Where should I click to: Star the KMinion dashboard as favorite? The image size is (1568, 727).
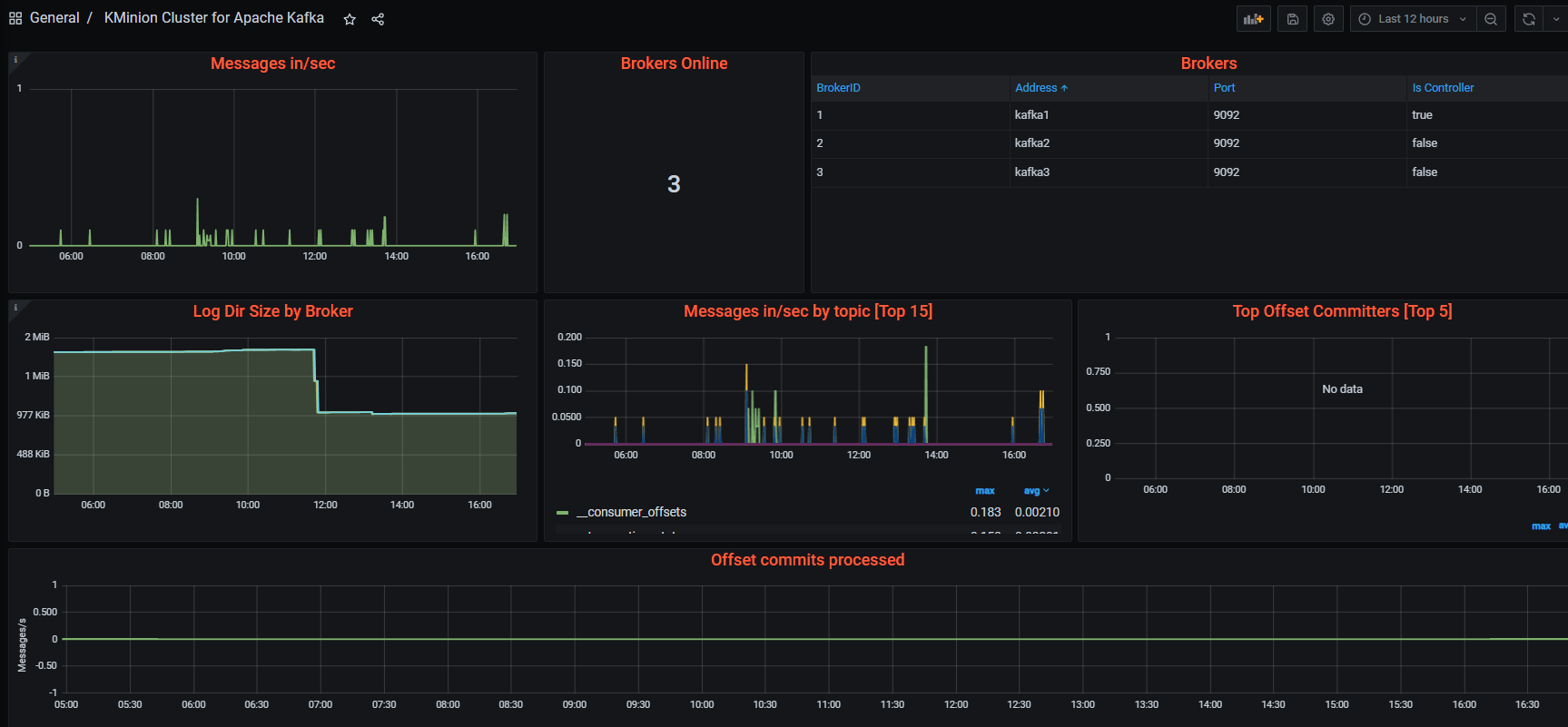[x=350, y=19]
